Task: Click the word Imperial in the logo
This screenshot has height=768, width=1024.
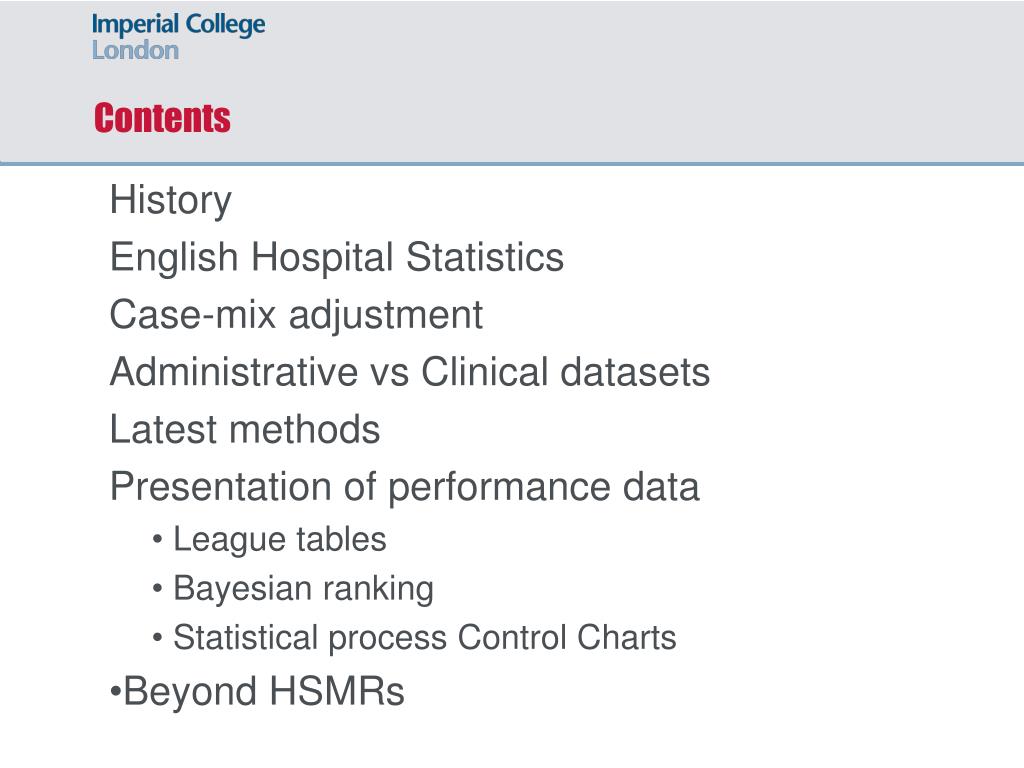Action: pyautogui.click(x=135, y=25)
